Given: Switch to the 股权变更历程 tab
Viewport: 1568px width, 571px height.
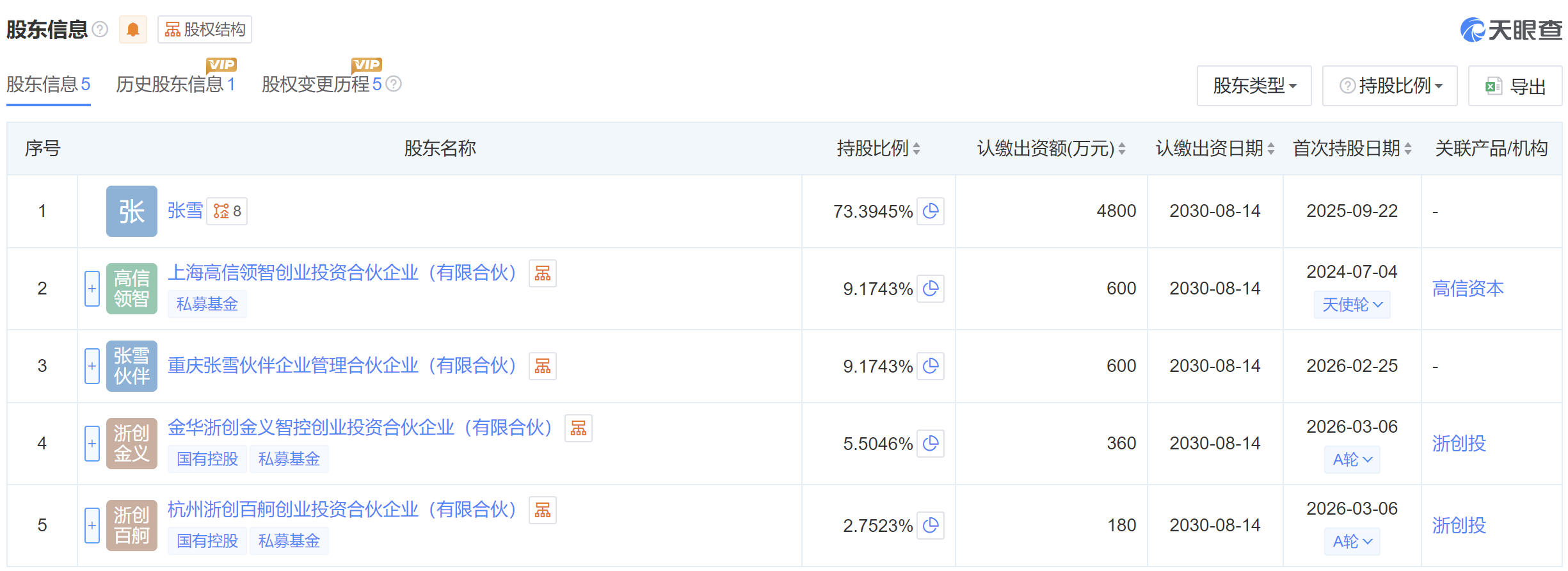Looking at the screenshot, I should pos(321,84).
